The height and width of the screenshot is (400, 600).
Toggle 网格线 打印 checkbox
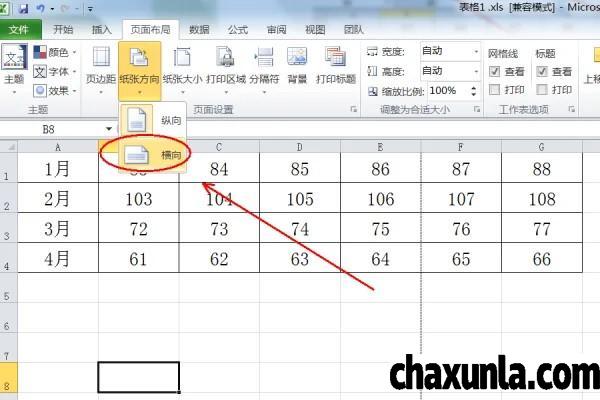pyautogui.click(x=494, y=90)
